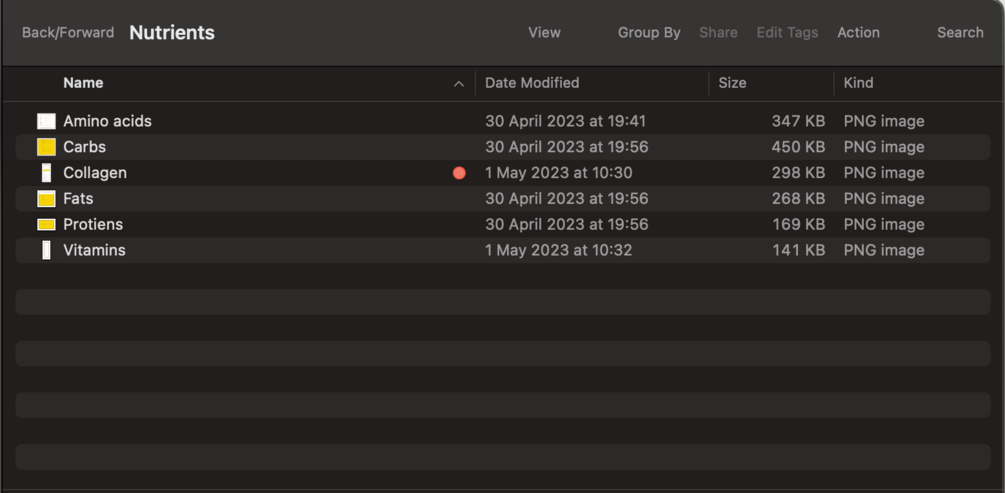Open the Group By dropdown
This screenshot has width=1005, height=493.
tap(649, 33)
